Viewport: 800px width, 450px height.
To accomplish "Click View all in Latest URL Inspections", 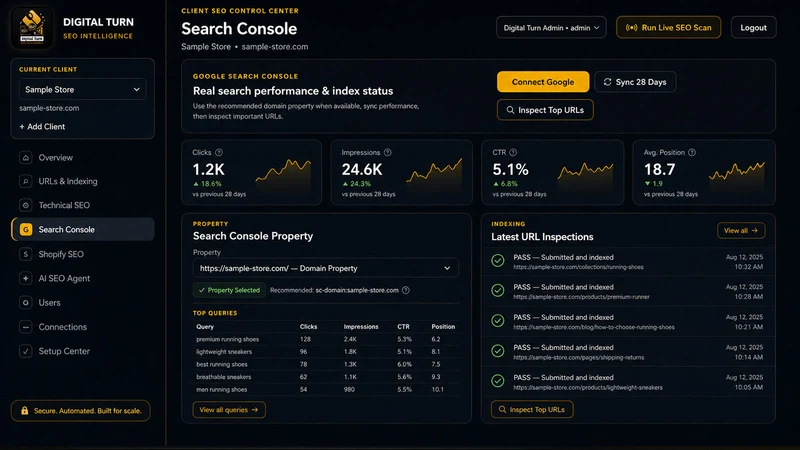I will click(741, 231).
